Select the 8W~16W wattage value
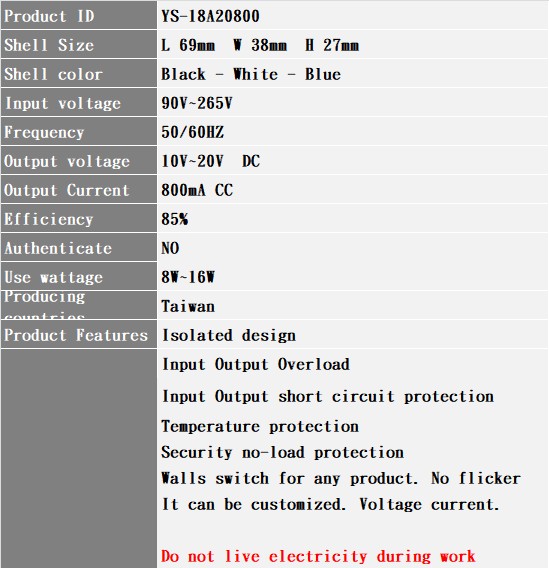Image resolution: width=549 pixels, height=568 pixels. point(188,277)
